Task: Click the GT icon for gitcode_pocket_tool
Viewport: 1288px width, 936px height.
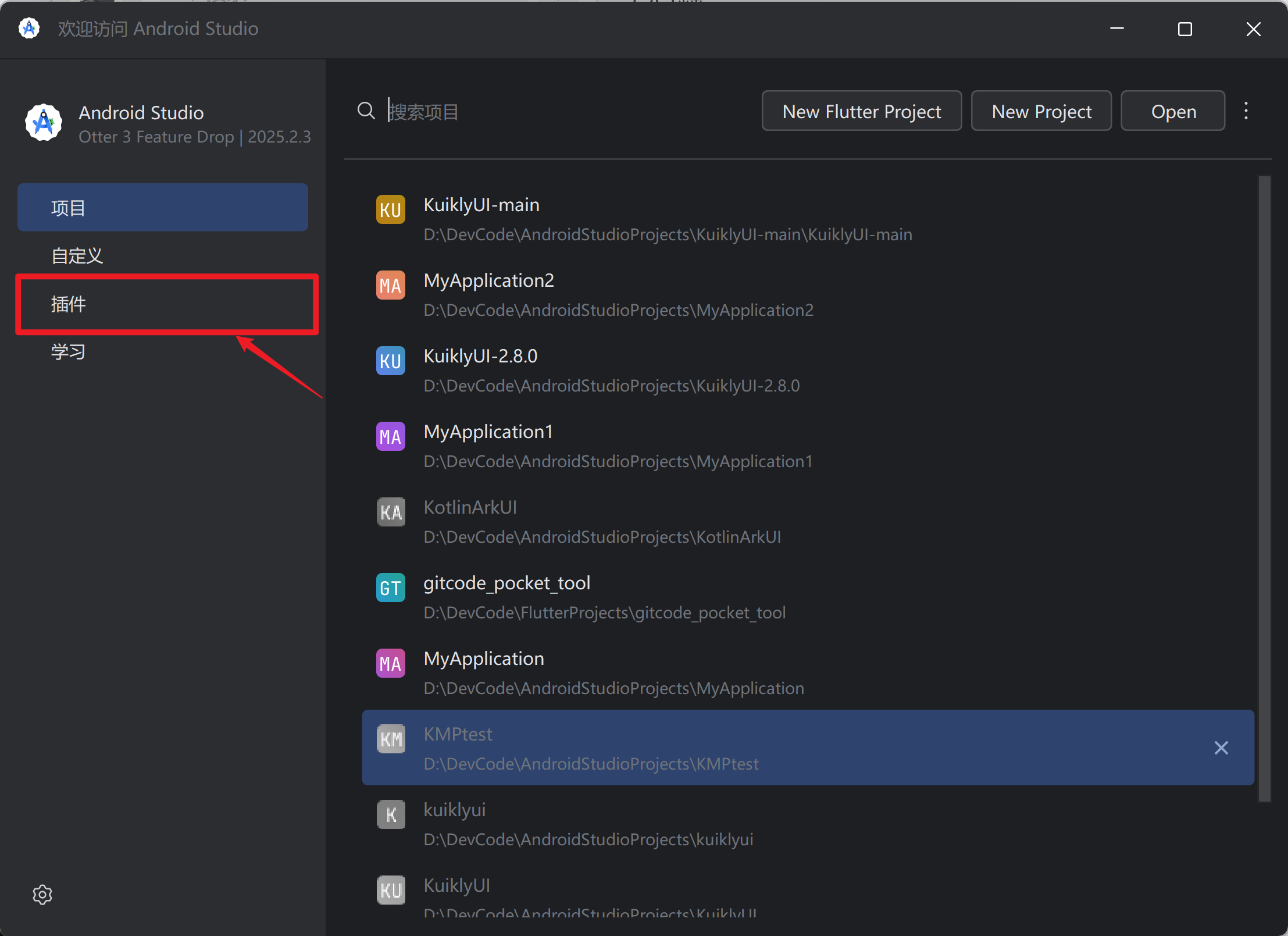Action: tap(391, 588)
